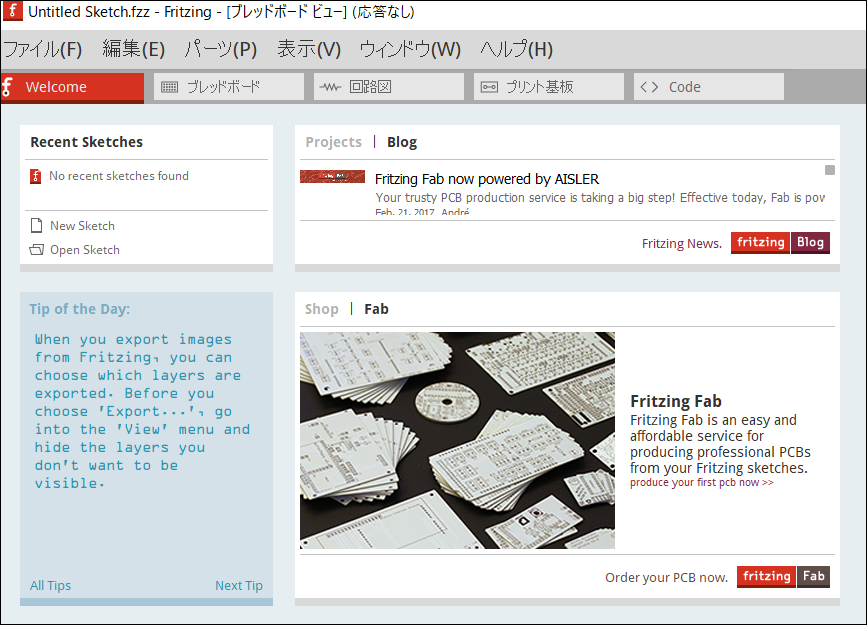Viewport: 867px width, 625px height.
Task: Click the Fritzing Fab heading text
Action: (676, 401)
